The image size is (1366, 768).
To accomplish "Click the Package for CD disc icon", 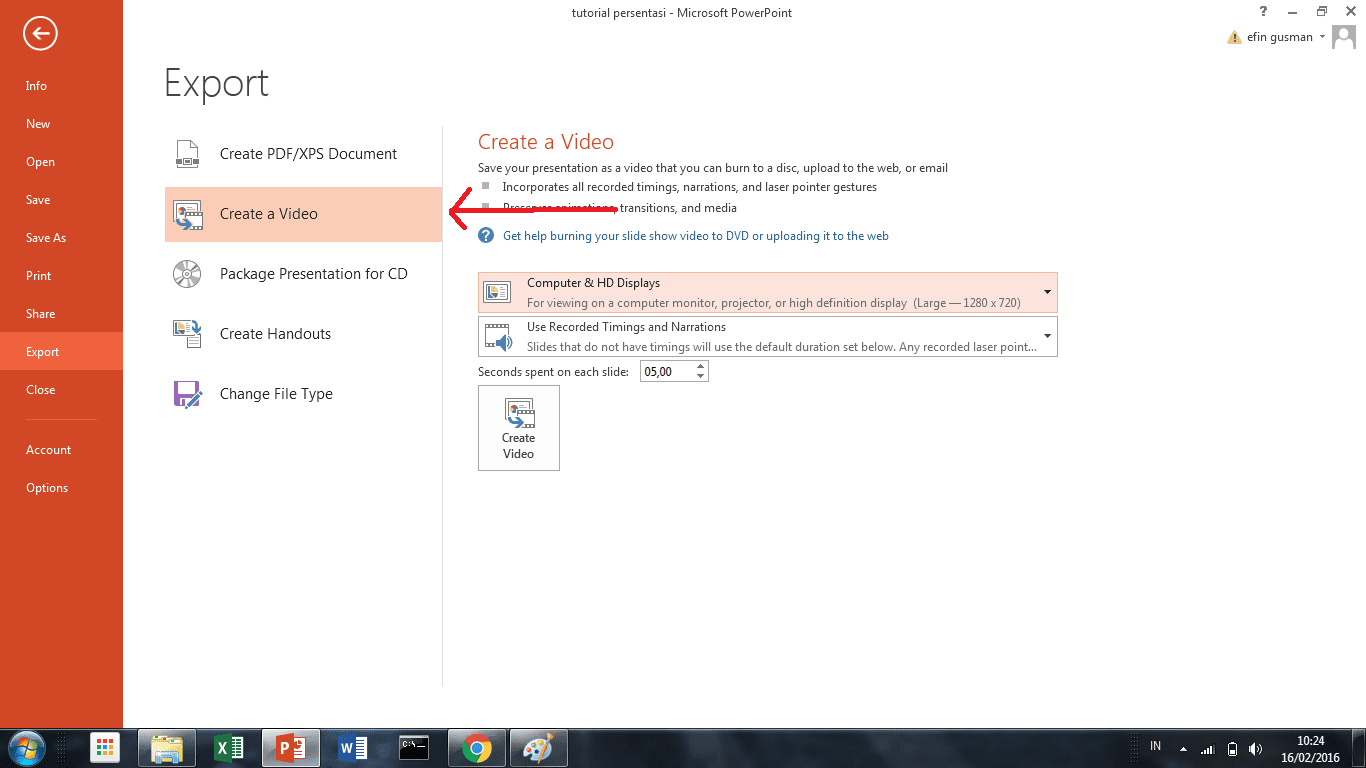I will (x=187, y=274).
